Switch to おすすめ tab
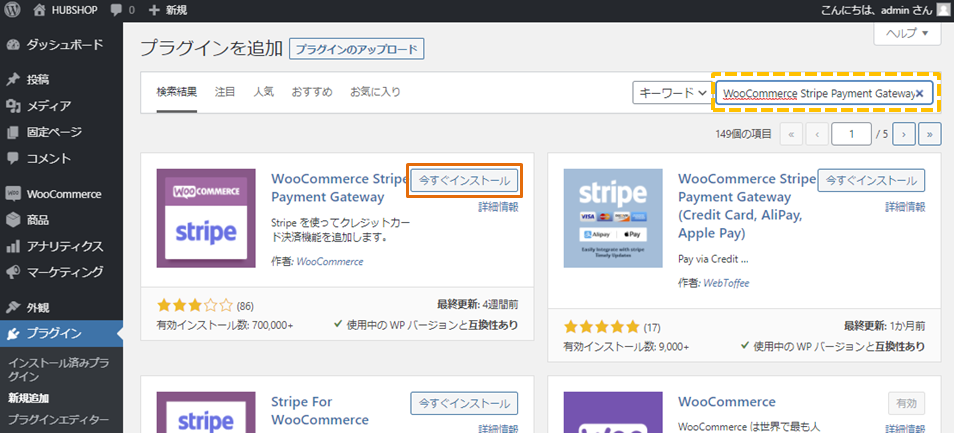954x434 pixels. (312, 93)
